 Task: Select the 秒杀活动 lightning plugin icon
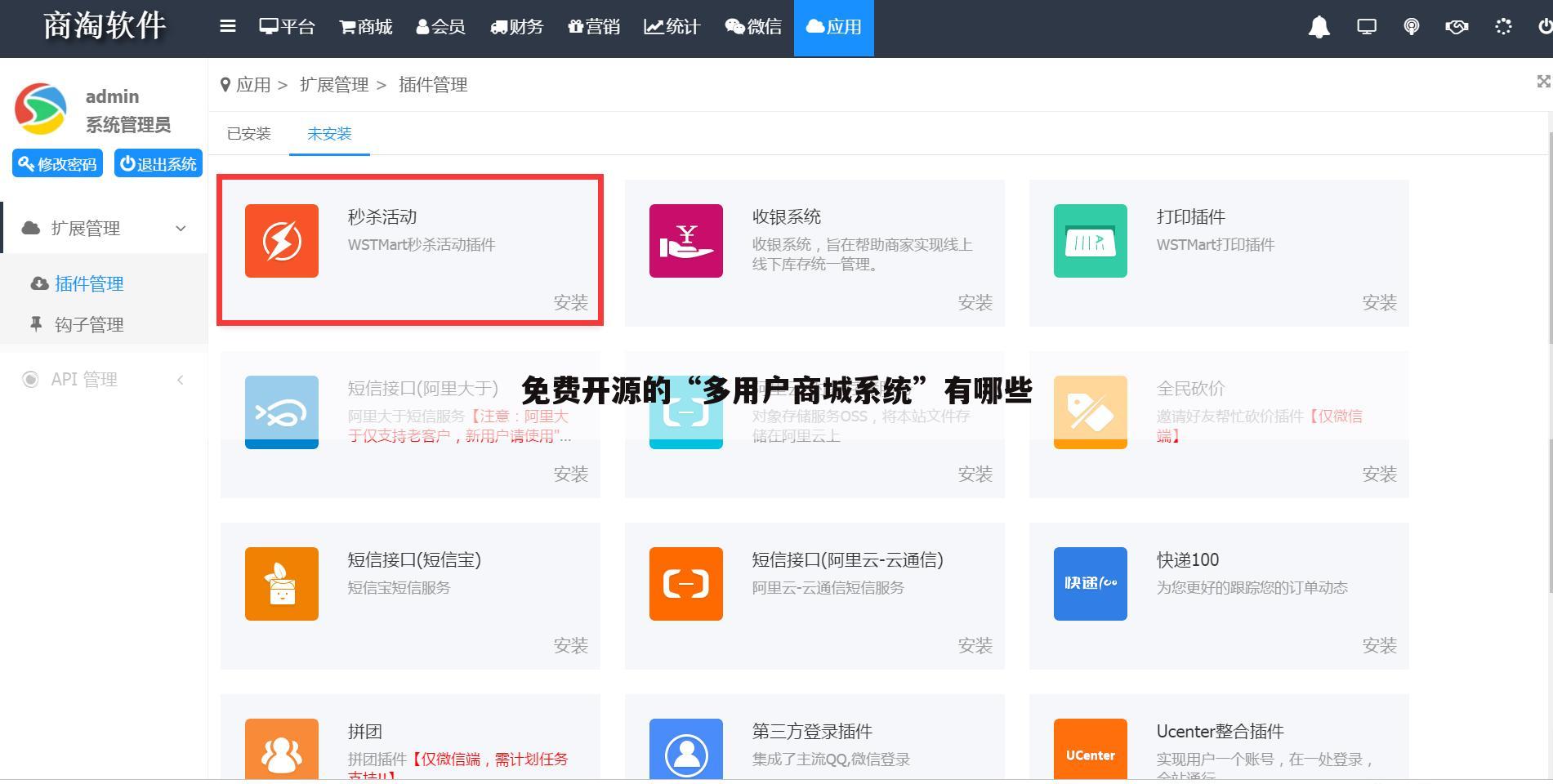click(x=281, y=241)
